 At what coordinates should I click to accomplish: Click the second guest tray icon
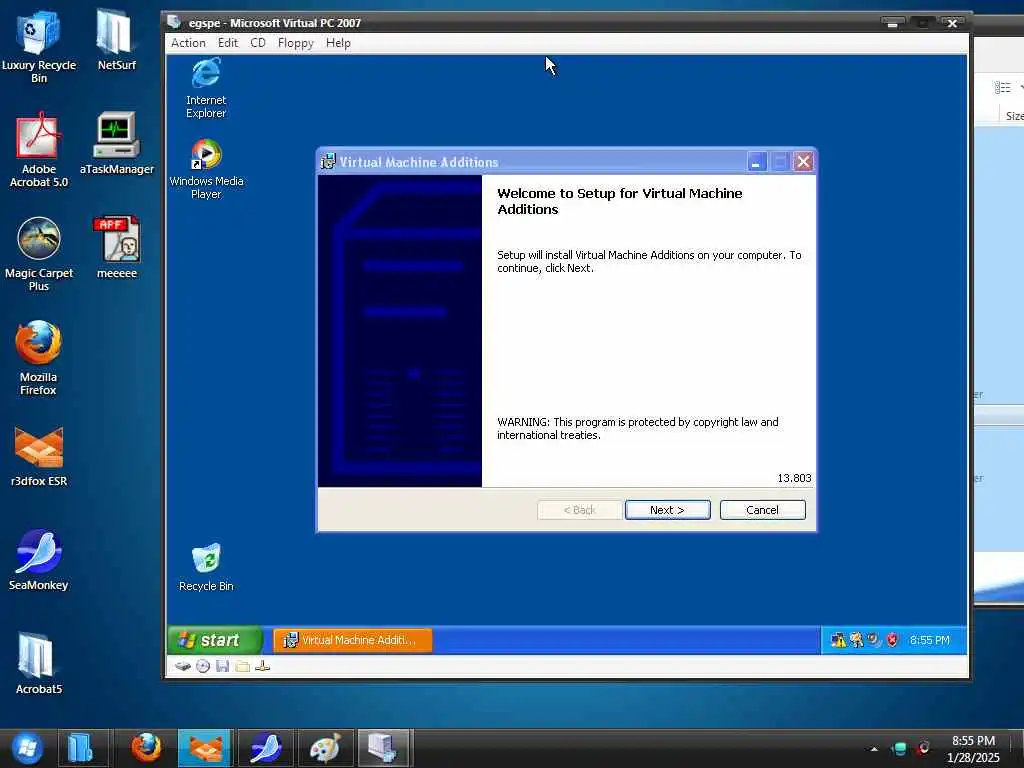(856, 640)
